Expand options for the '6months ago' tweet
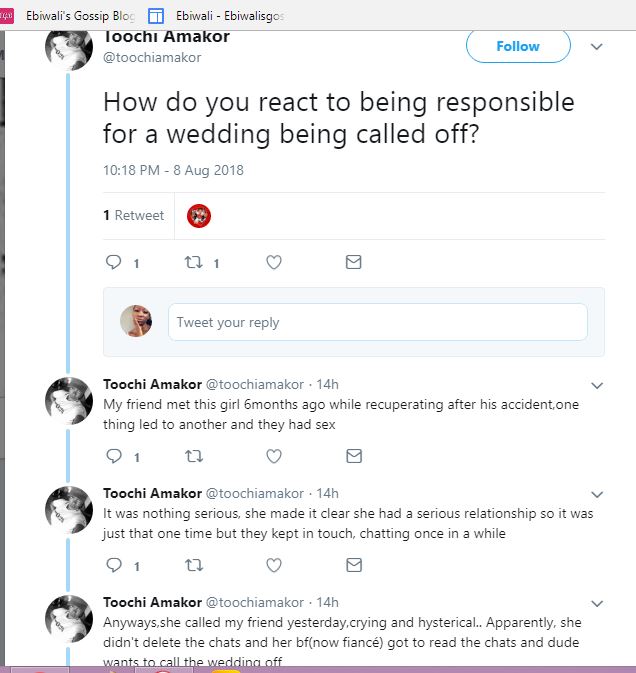The height and width of the screenshot is (673, 636). pos(597,385)
